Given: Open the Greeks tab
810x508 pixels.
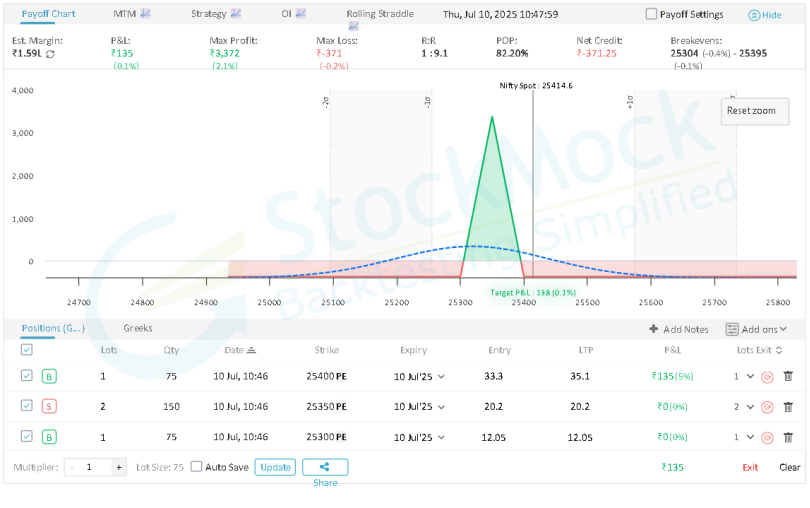Looking at the screenshot, I should 138,328.
